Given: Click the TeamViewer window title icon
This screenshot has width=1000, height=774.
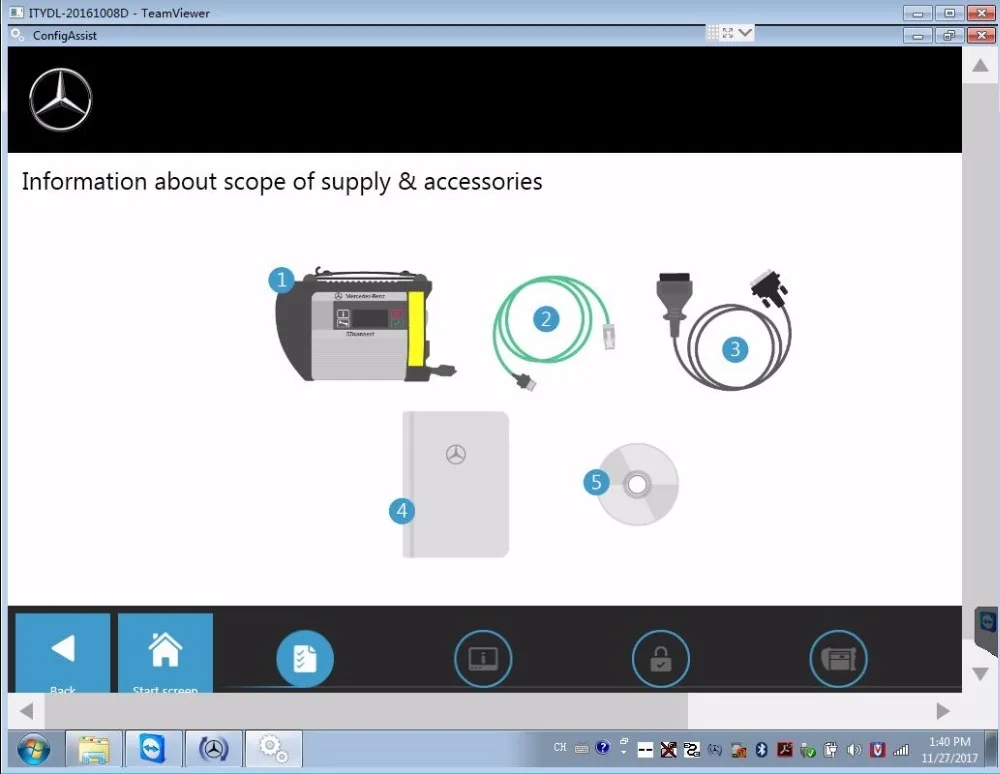Looking at the screenshot, I should 17,13.
